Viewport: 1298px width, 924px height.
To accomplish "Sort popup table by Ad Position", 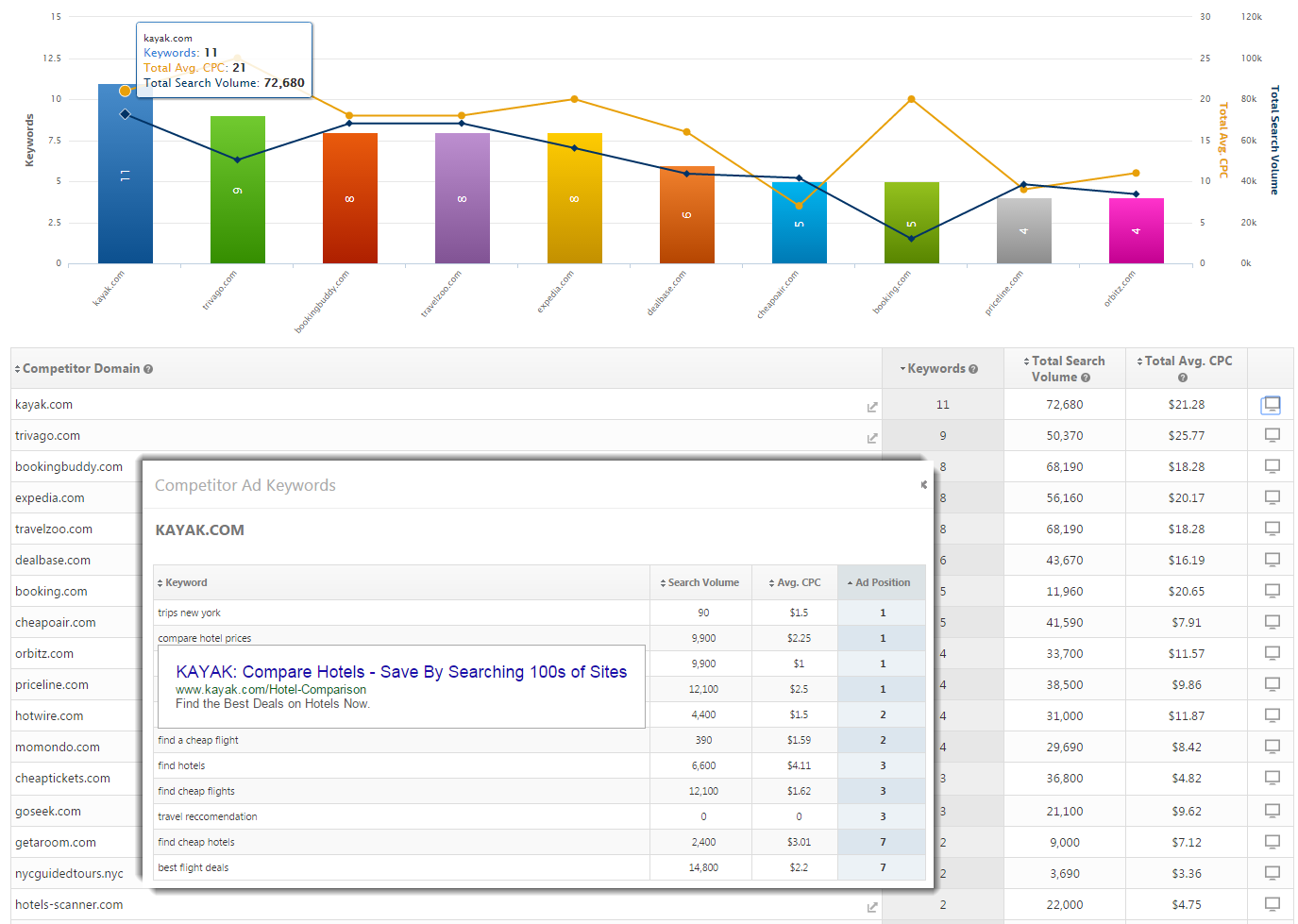I will (882, 583).
